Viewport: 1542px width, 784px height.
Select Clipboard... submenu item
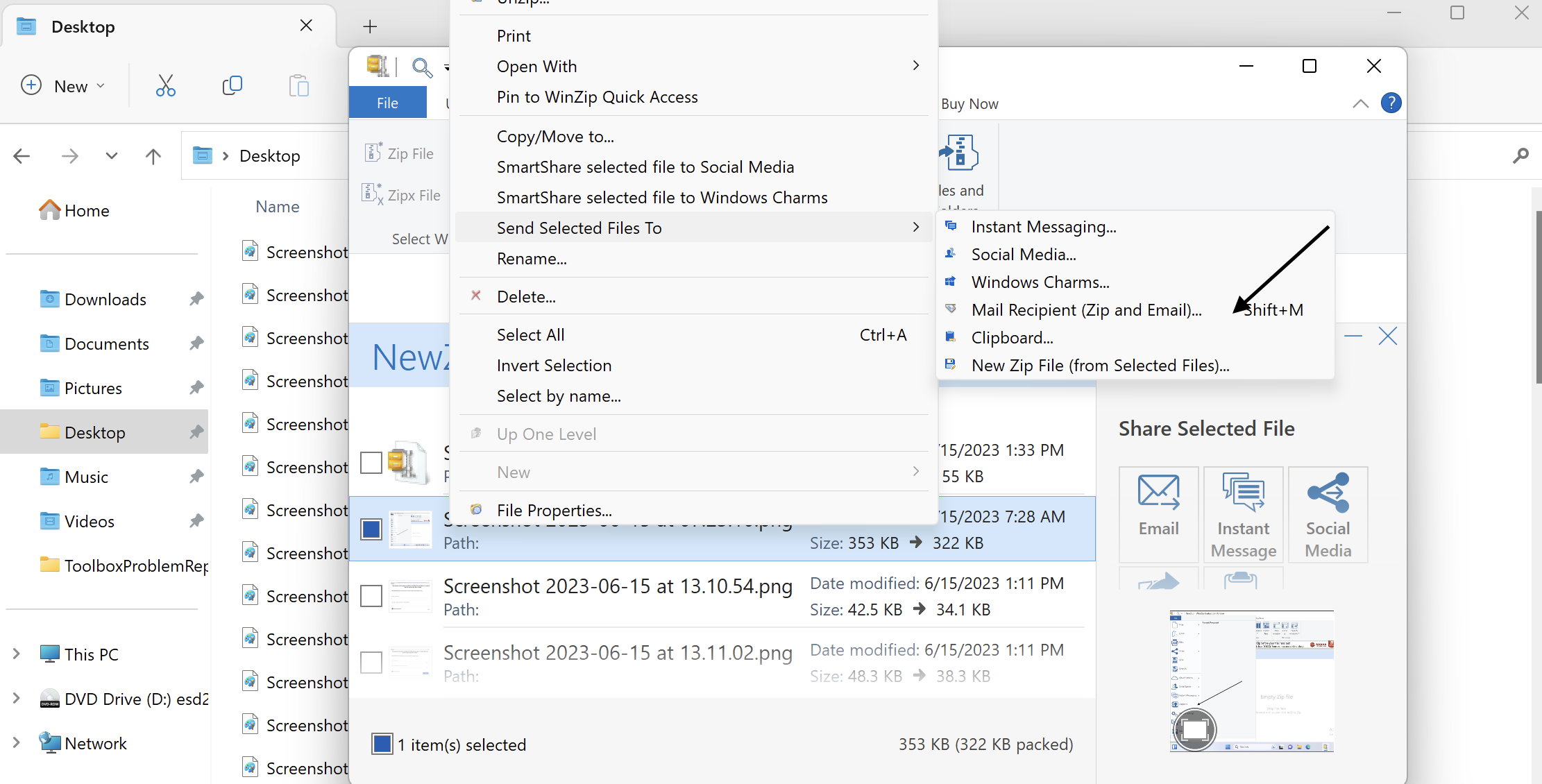1135,338
